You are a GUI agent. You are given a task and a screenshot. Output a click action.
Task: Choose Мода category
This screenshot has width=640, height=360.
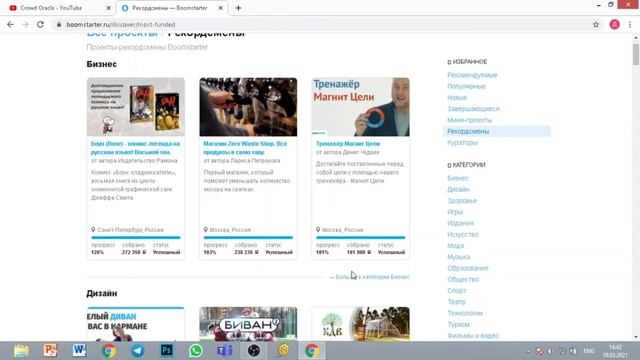coord(455,245)
